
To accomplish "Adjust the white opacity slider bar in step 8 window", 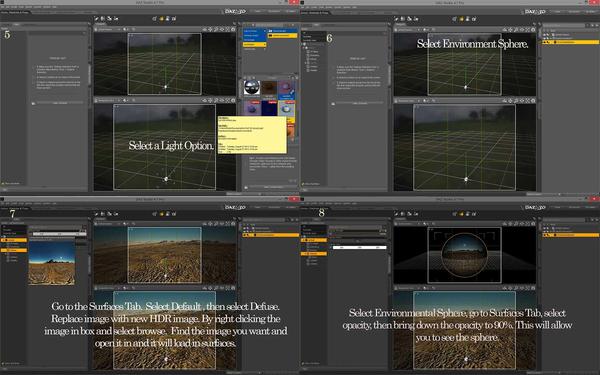I will point(360,248).
